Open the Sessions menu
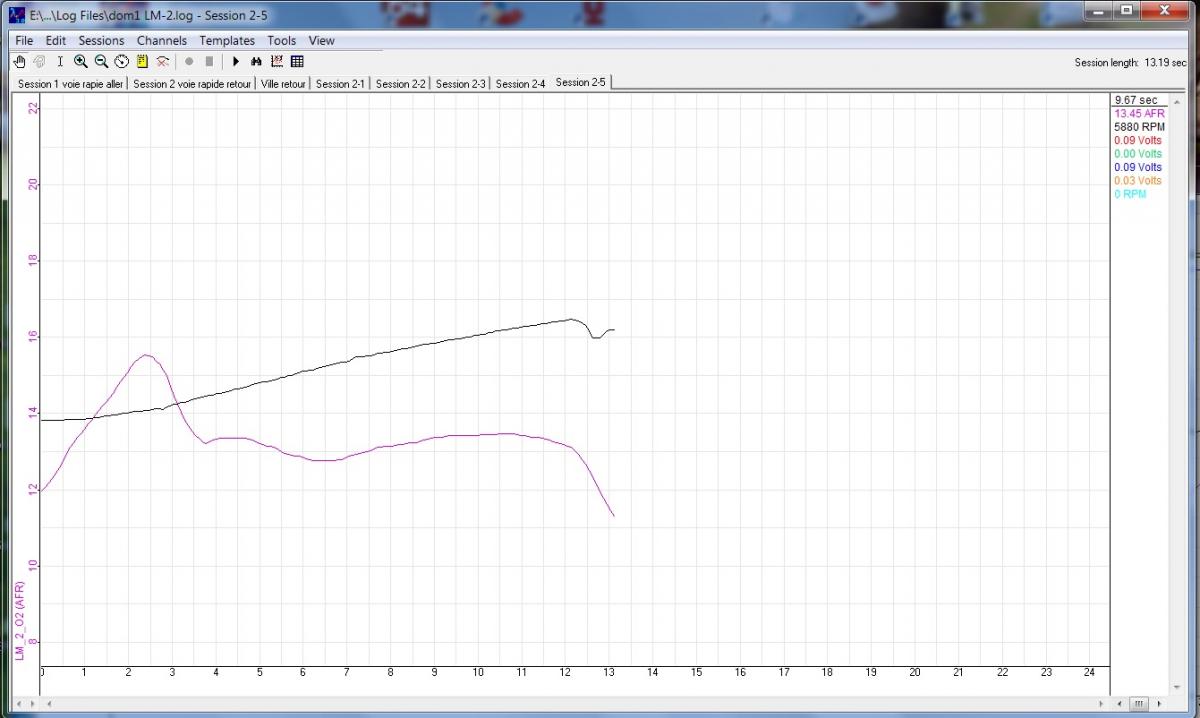Image resolution: width=1200 pixels, height=718 pixels. [x=101, y=41]
